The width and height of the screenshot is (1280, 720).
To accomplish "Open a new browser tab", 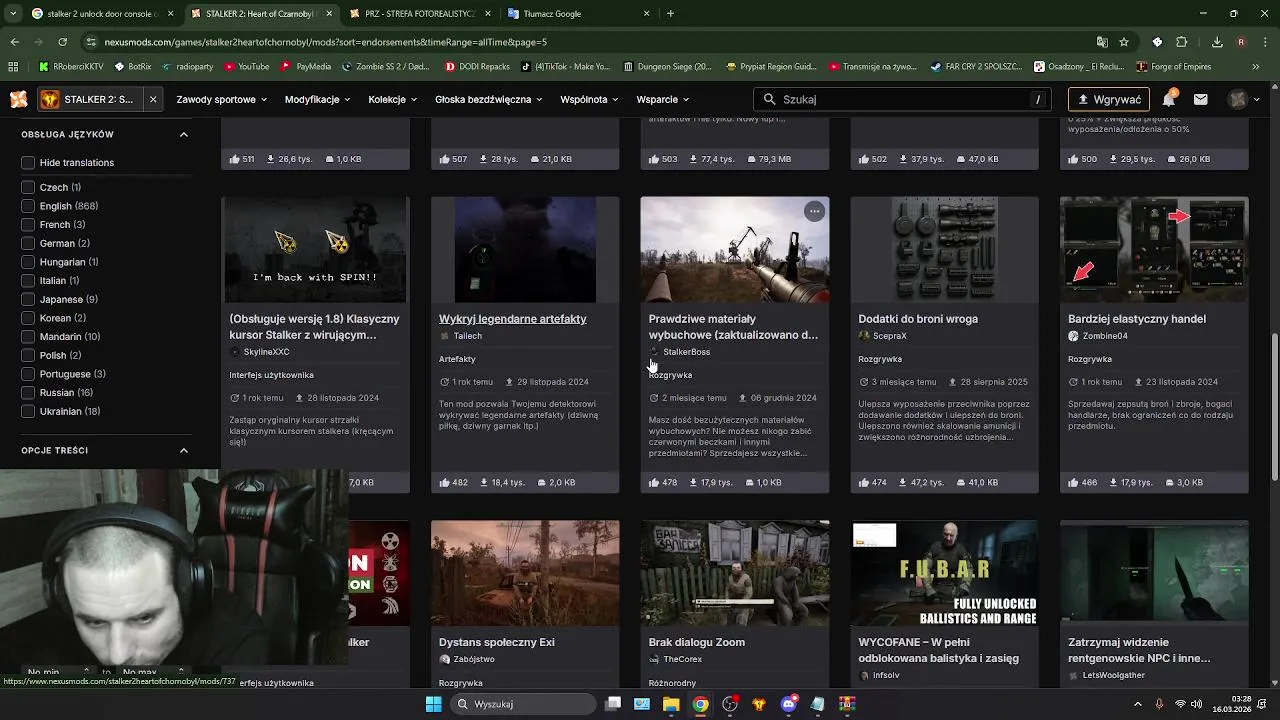I will tap(670, 14).
